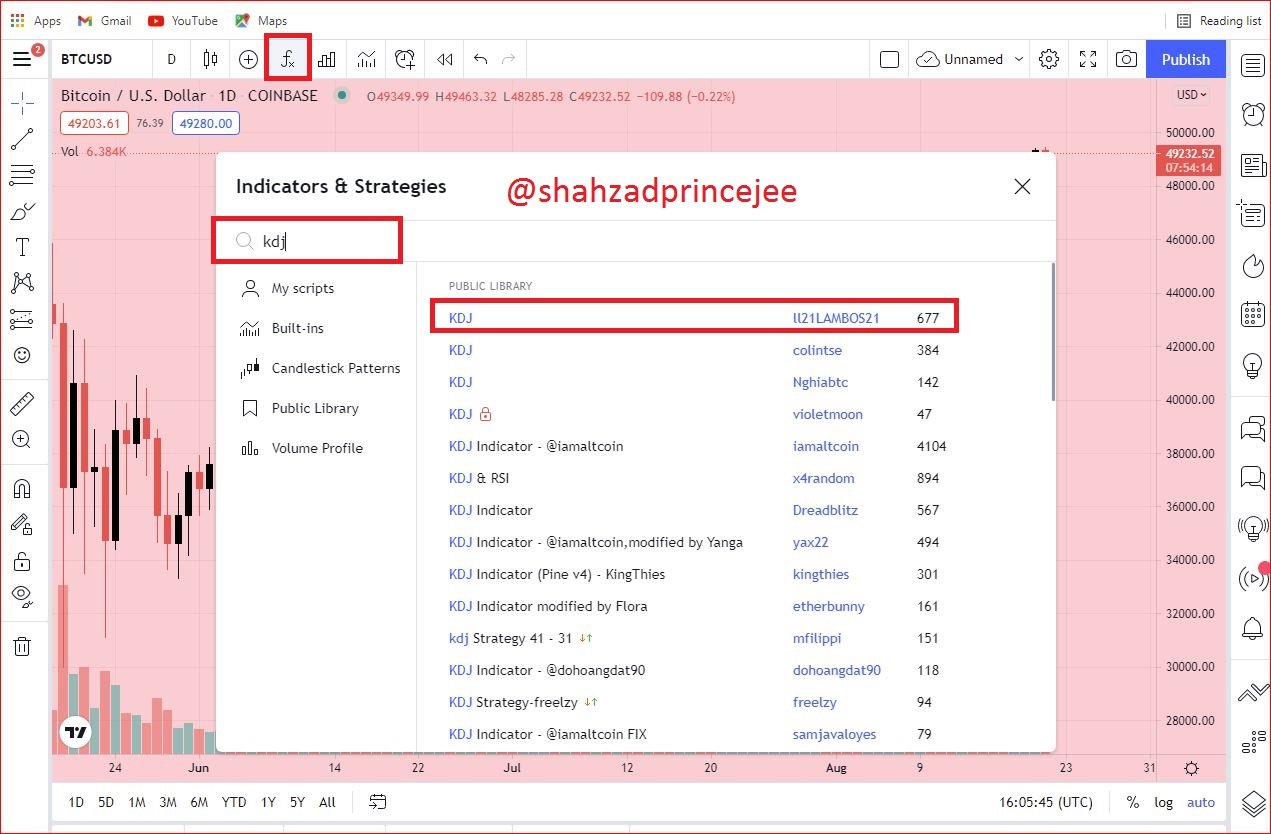Enter fullscreen mode
Viewport: 1271px width, 834px height.
point(1088,59)
